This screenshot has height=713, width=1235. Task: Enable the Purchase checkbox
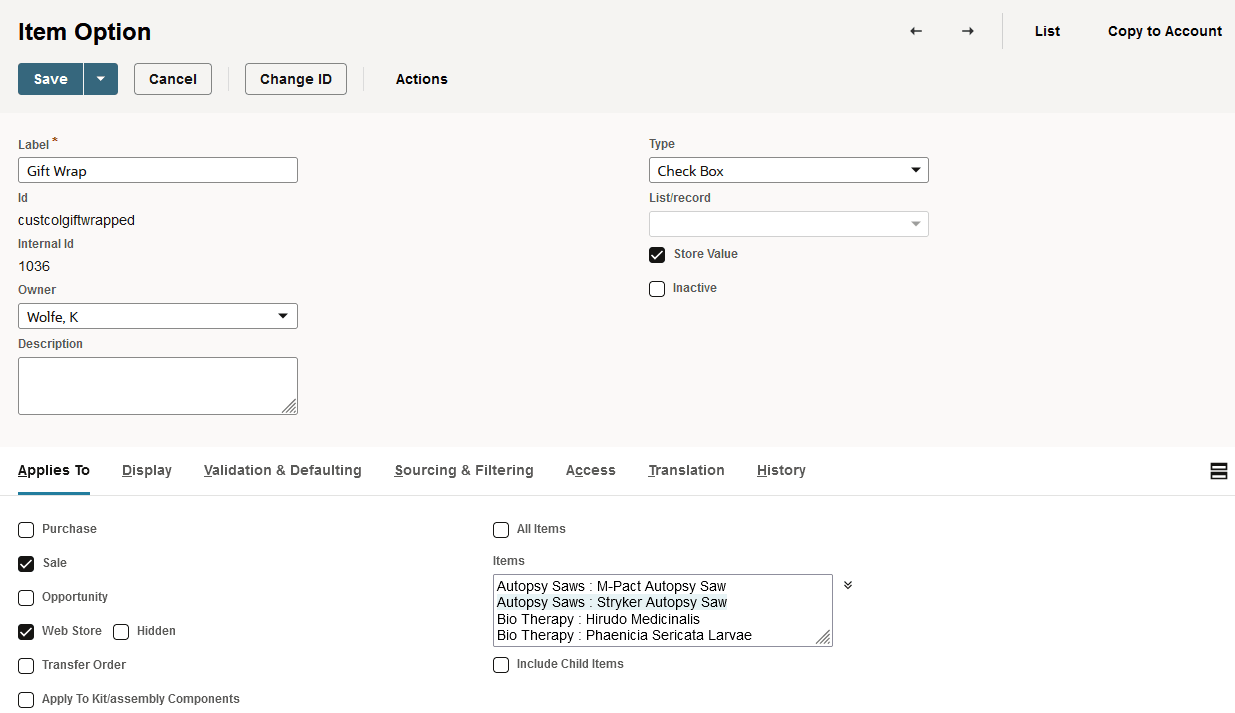click(x=26, y=530)
